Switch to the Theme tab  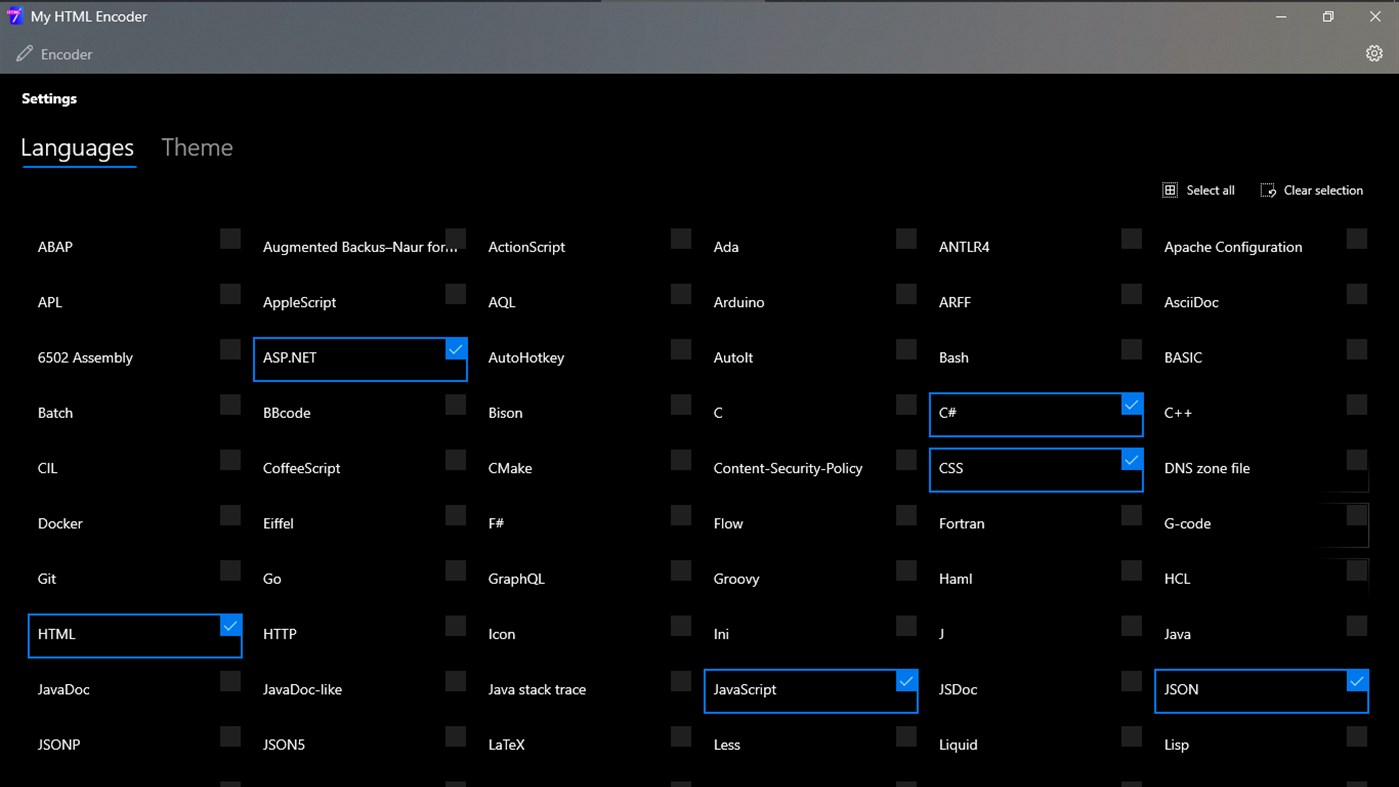tap(196, 147)
